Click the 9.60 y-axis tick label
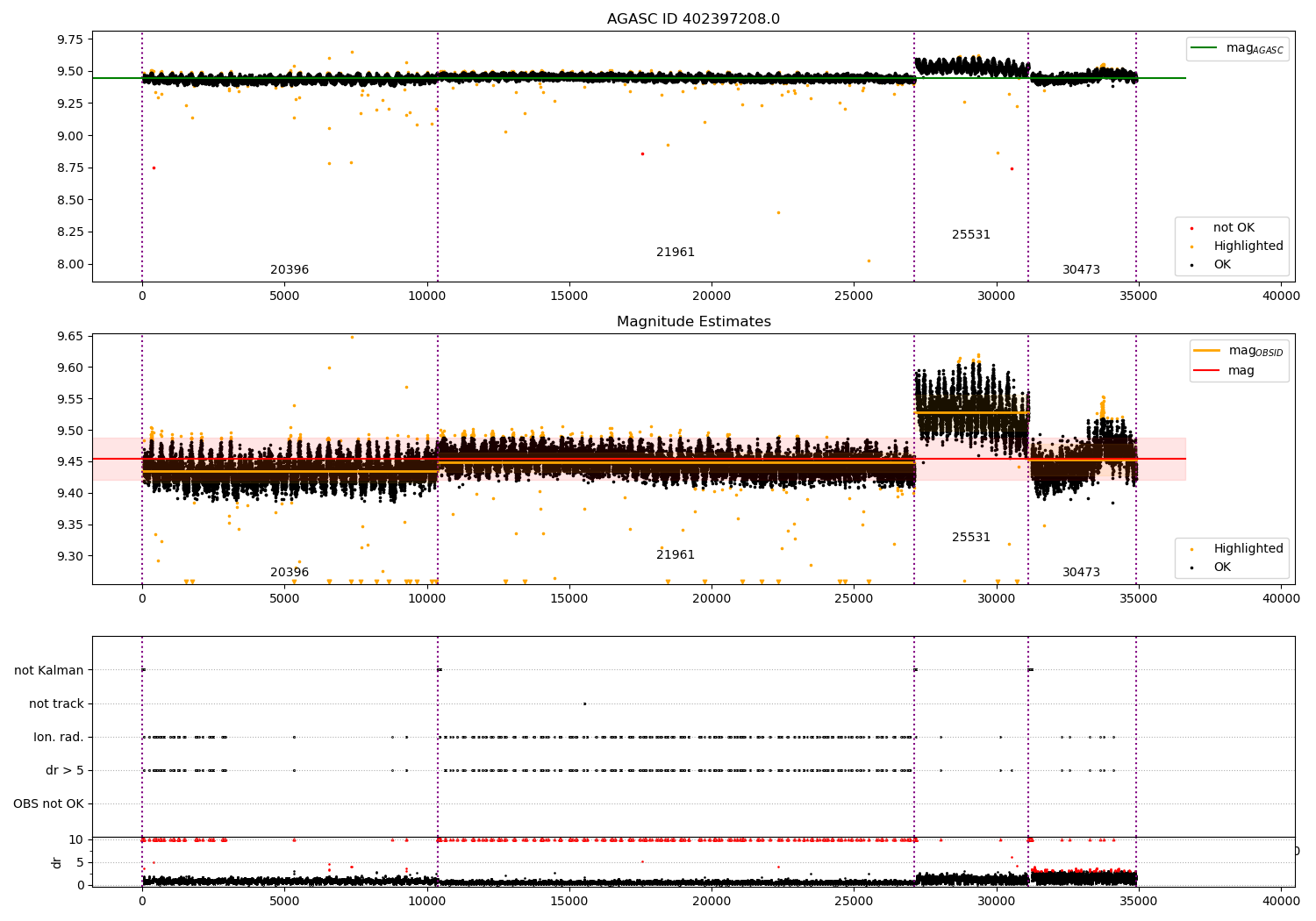Viewport: 1316px width, 921px height. (69, 368)
